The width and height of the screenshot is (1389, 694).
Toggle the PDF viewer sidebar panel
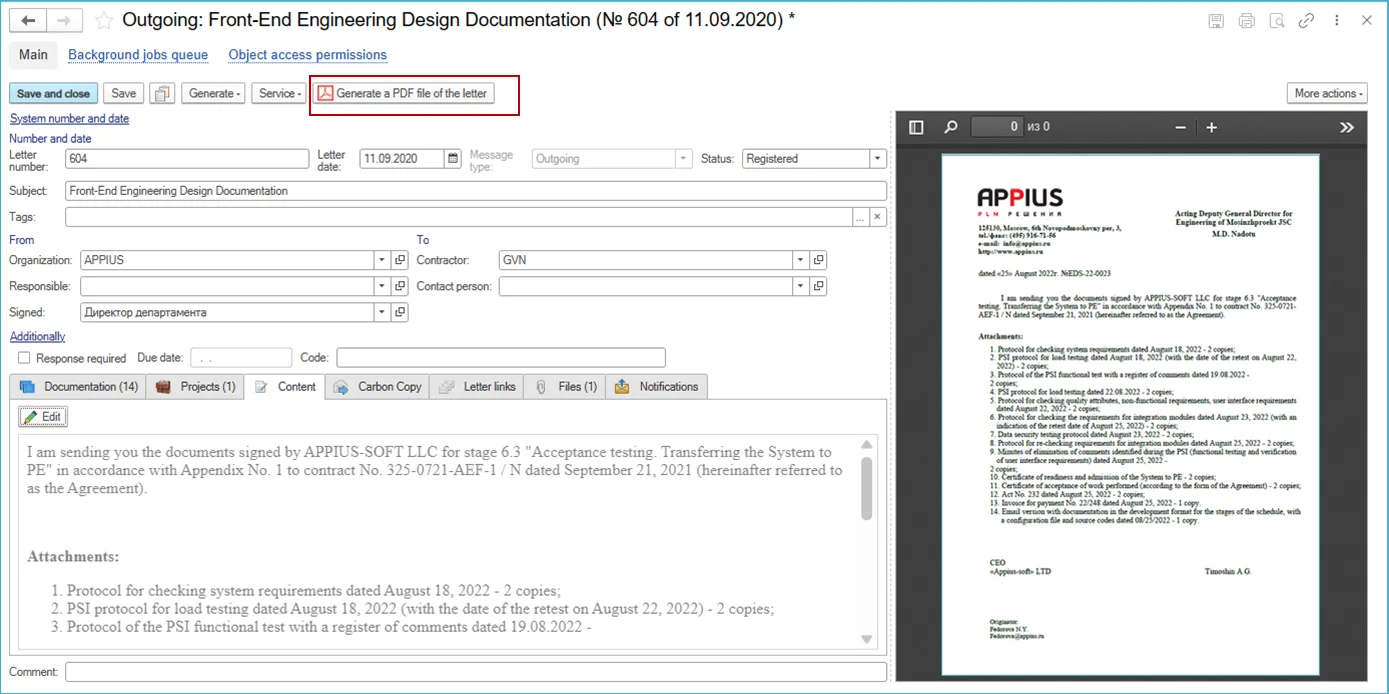(x=916, y=127)
